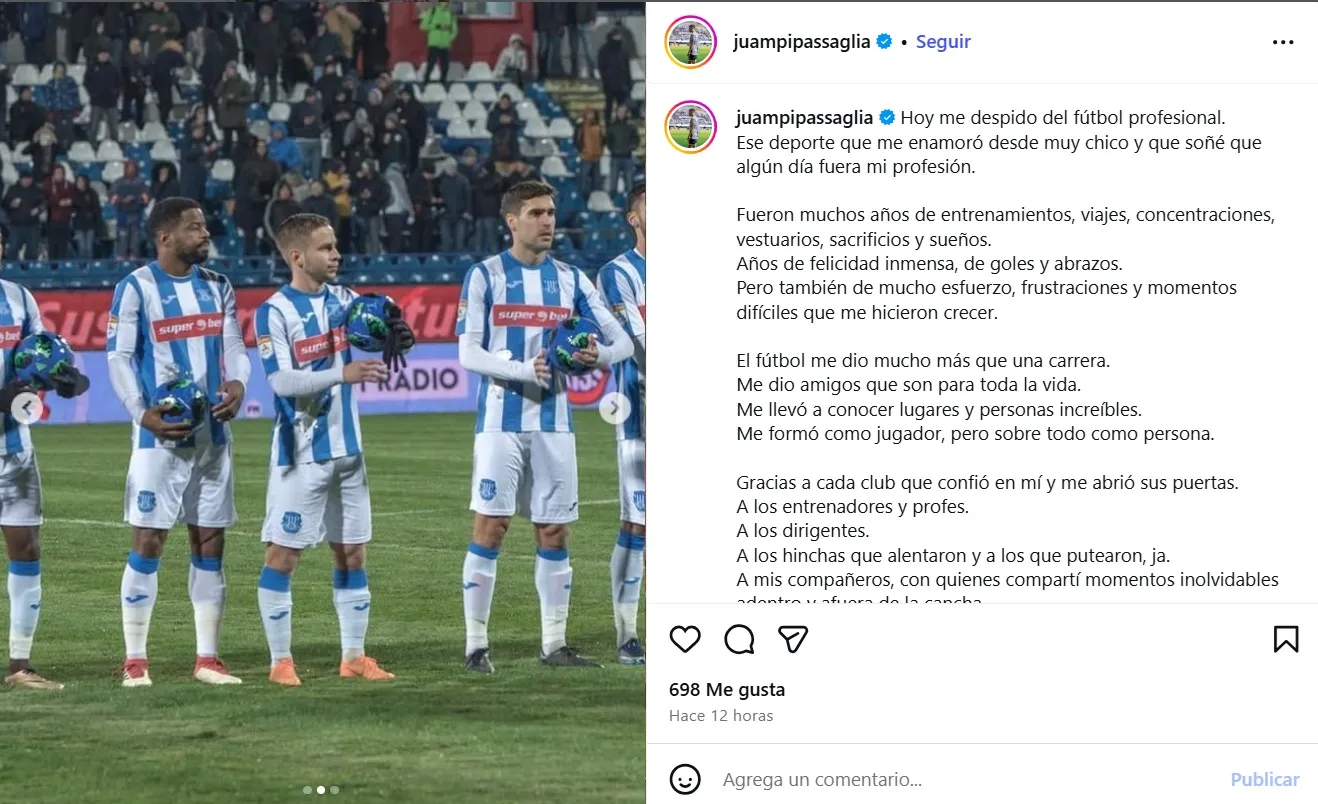This screenshot has width=1318, height=804.
Task: Select the third carousel dot indicator
Action: (x=334, y=790)
